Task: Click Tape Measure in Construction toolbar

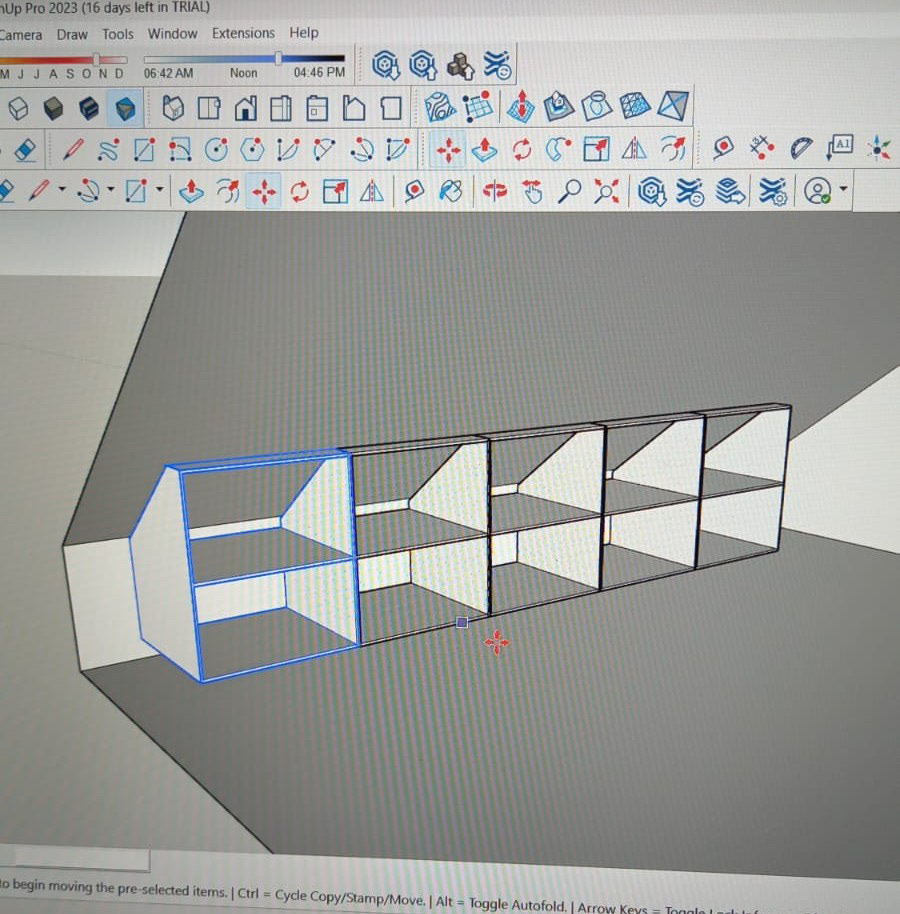Action: [723, 147]
